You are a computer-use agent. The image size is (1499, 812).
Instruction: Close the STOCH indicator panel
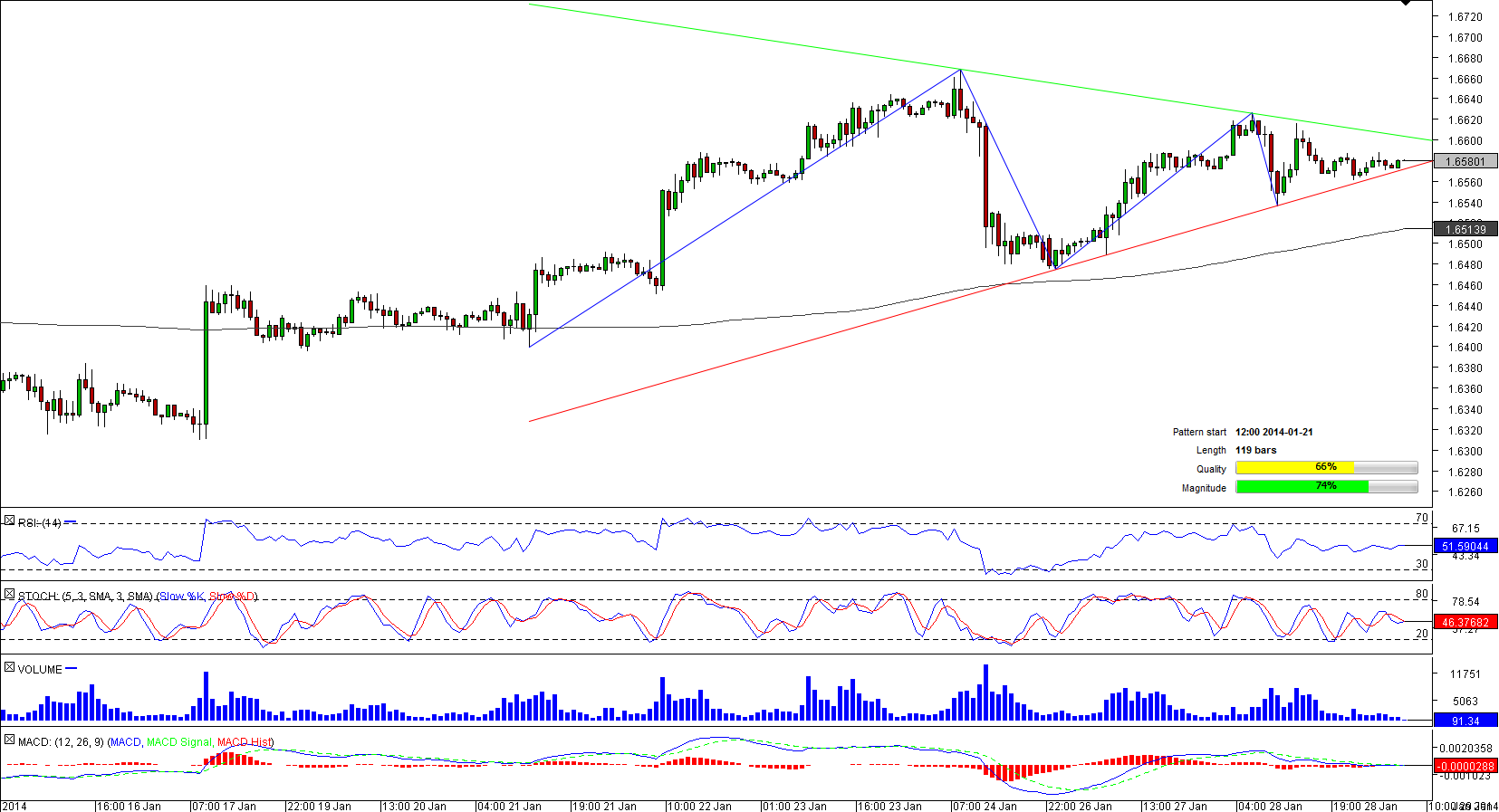pos(9,595)
